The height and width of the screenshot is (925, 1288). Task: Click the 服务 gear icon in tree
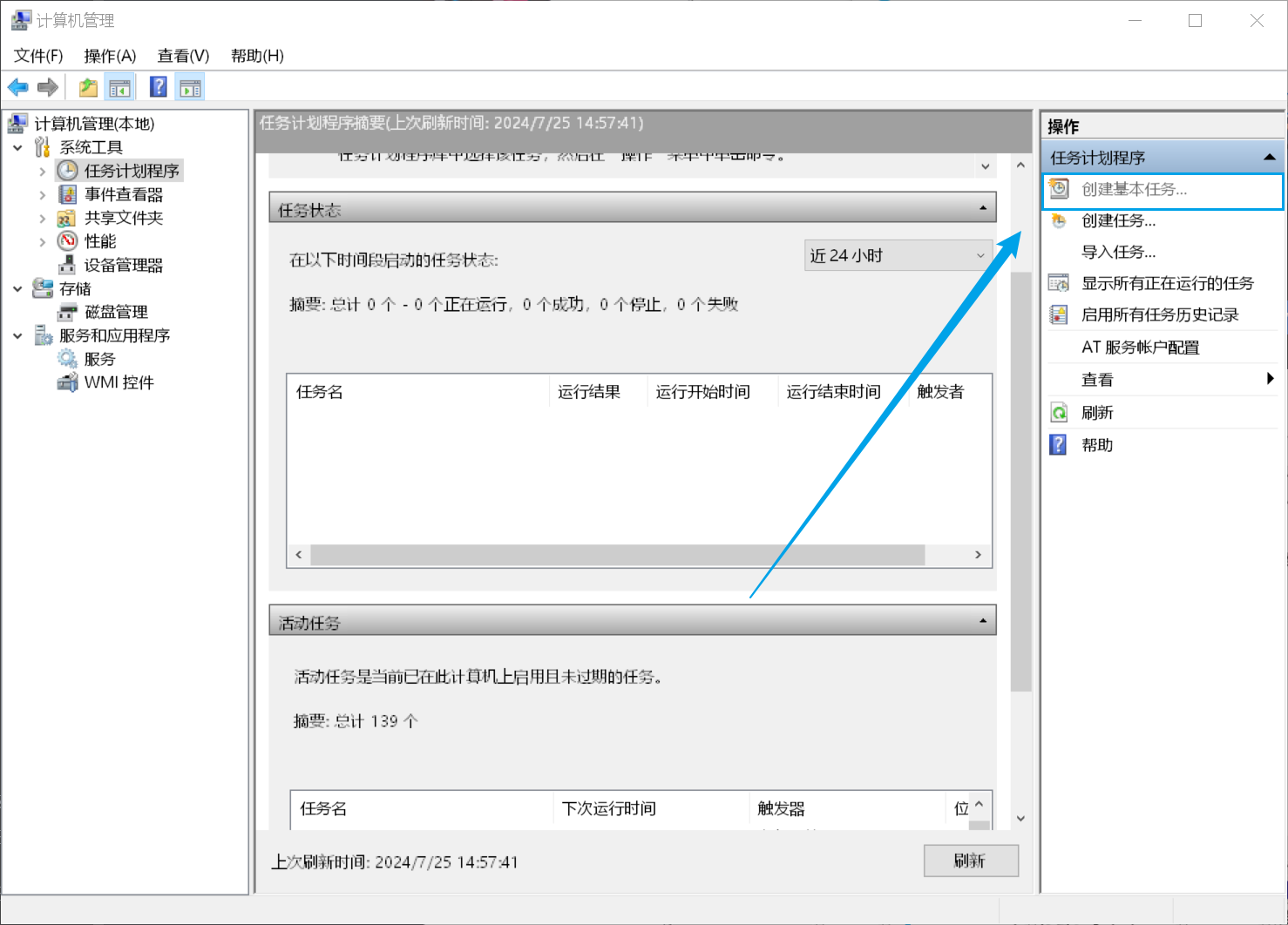click(67, 359)
